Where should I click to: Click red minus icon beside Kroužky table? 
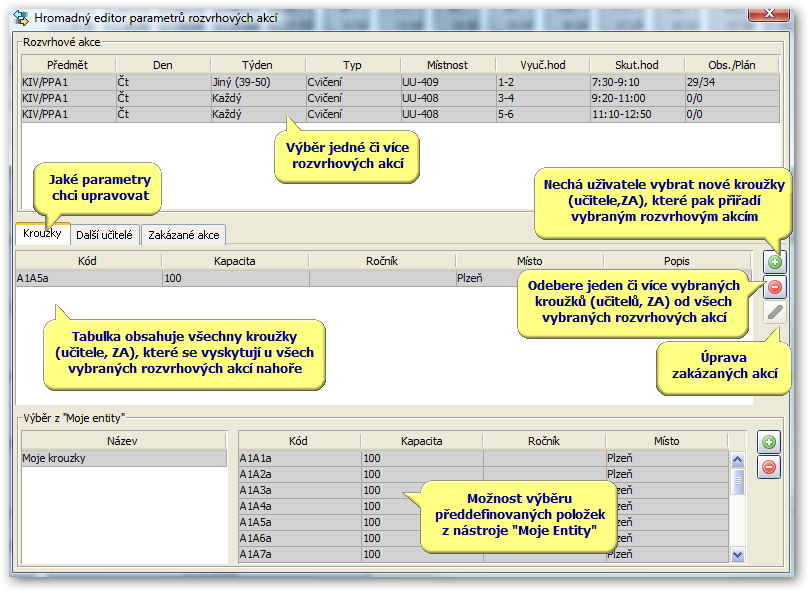(775, 287)
